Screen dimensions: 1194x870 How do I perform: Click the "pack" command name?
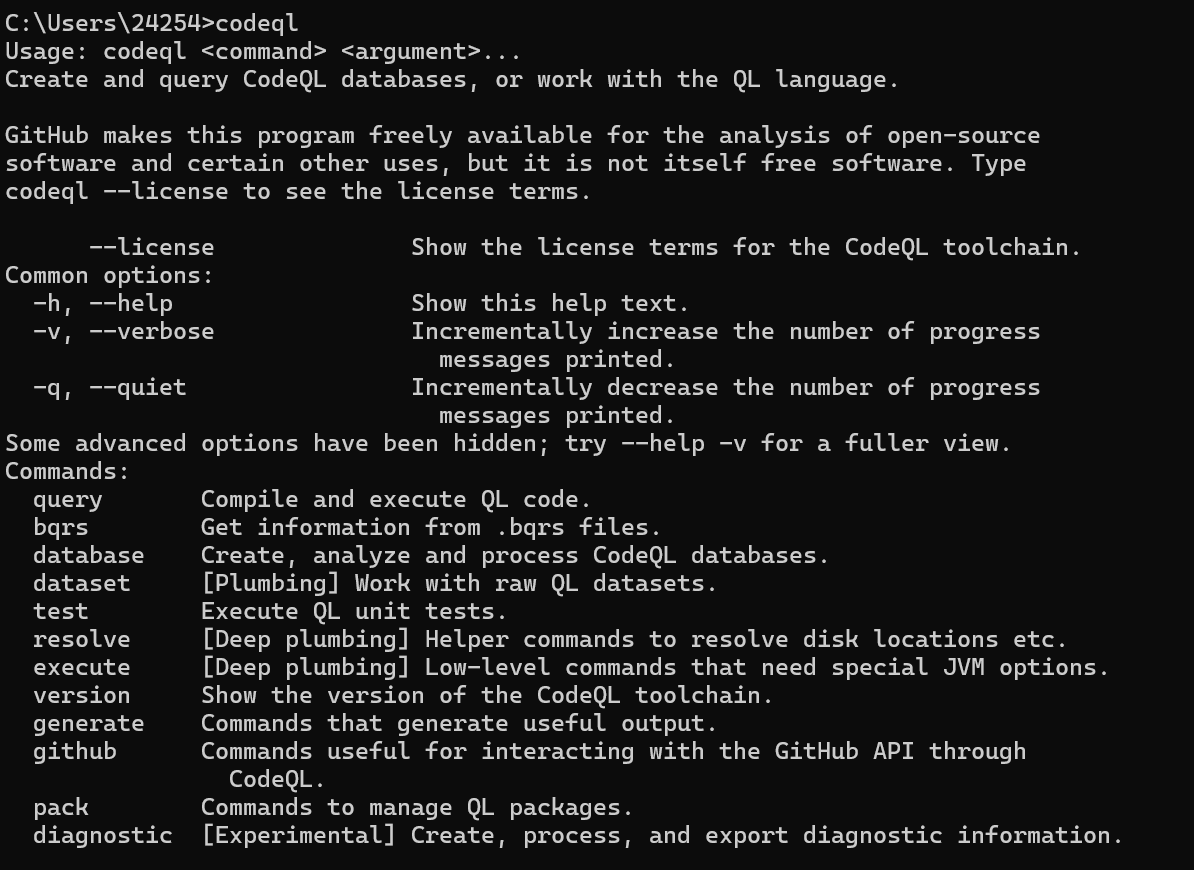tap(60, 807)
